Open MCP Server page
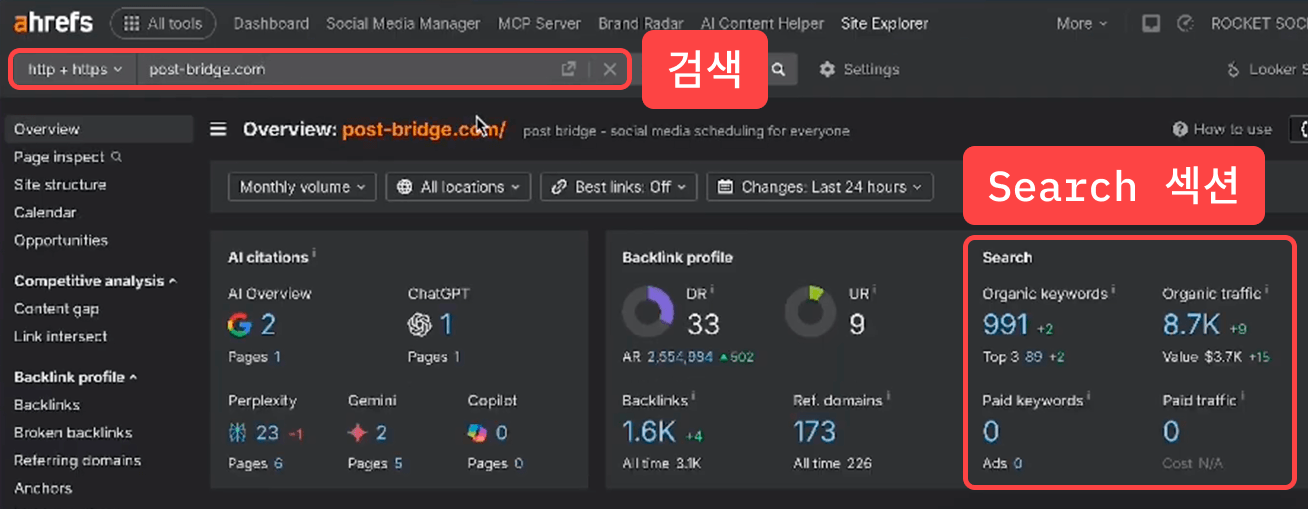Screen dimensions: 1308x509 pos(539,23)
